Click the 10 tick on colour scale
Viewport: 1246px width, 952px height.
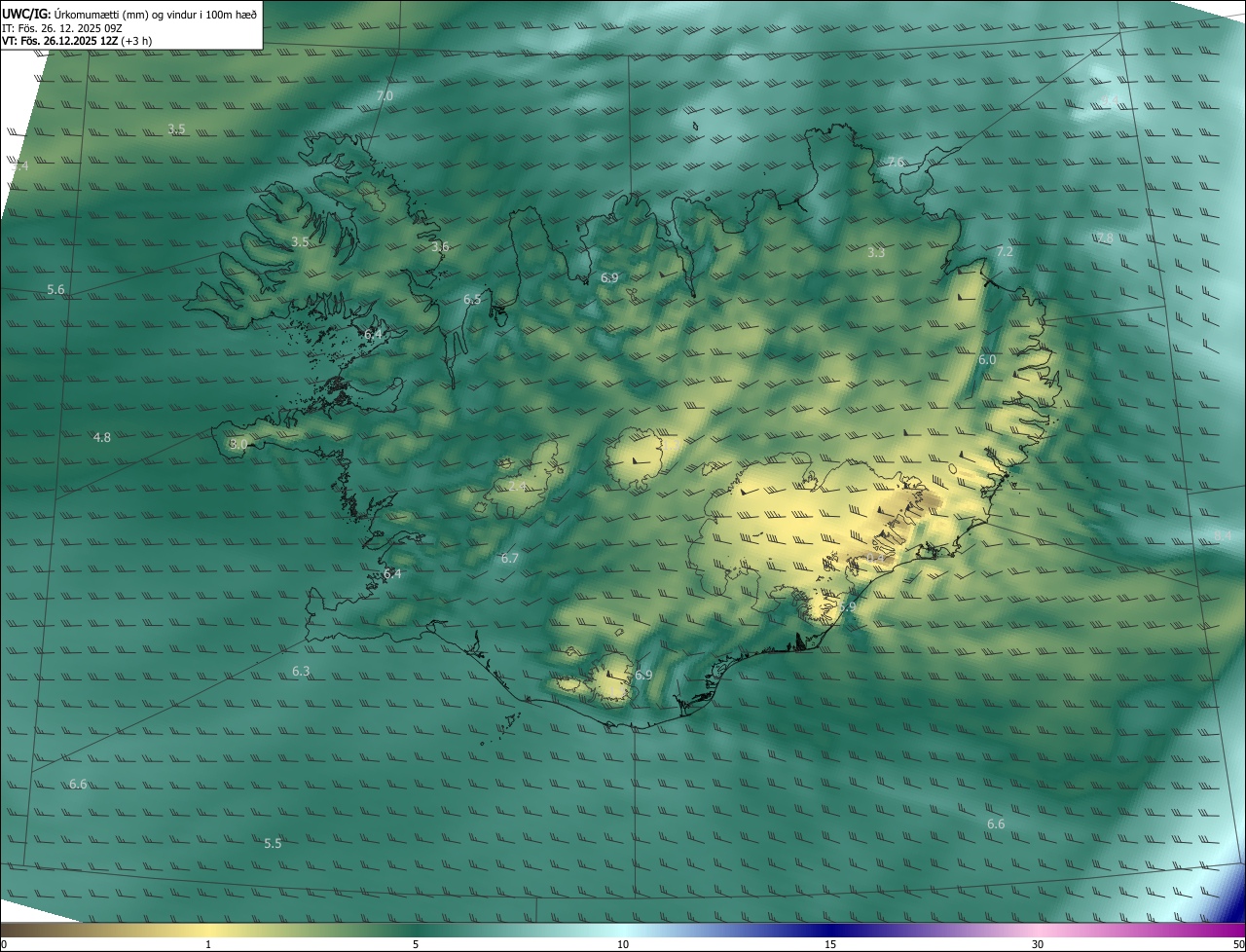623,944
